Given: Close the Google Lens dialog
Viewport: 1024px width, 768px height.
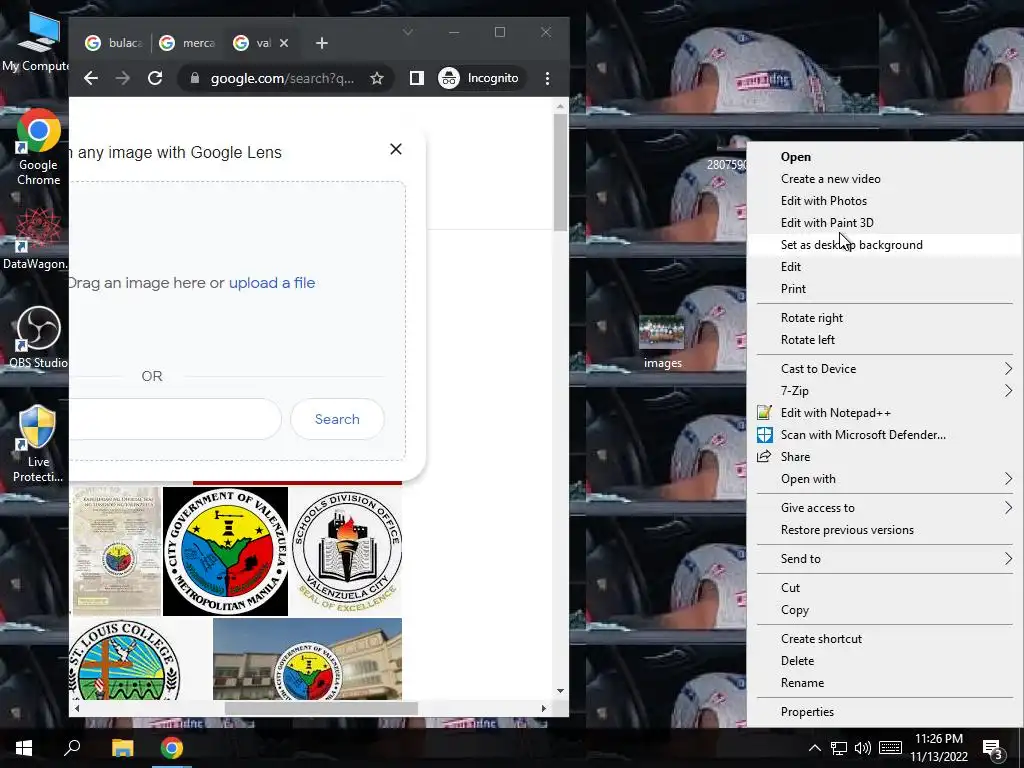Looking at the screenshot, I should pyautogui.click(x=396, y=149).
